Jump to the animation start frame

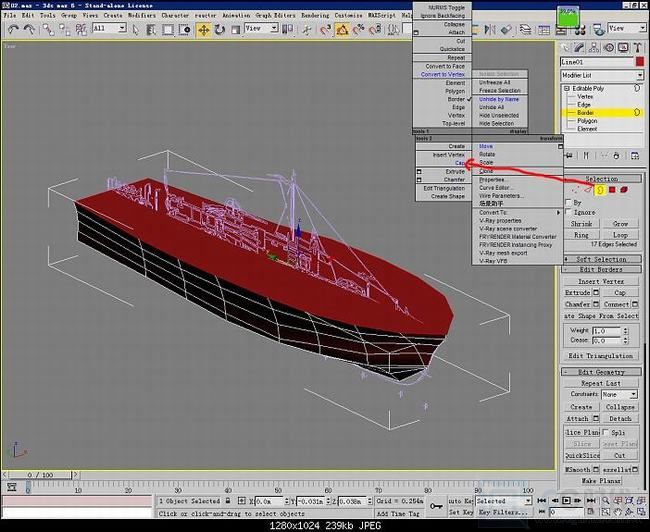(x=541, y=501)
